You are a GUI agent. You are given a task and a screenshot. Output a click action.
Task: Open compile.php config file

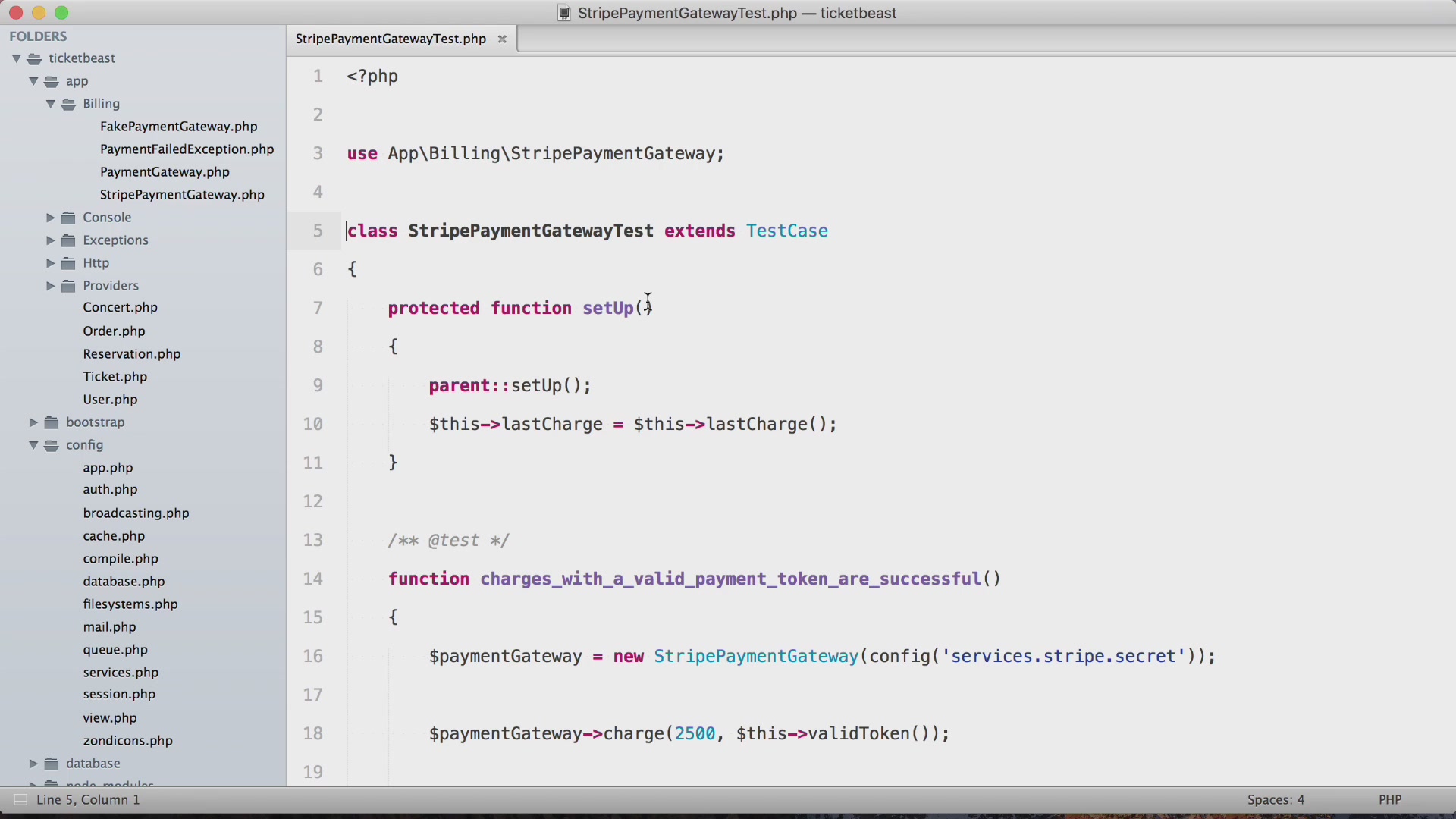[x=121, y=559]
